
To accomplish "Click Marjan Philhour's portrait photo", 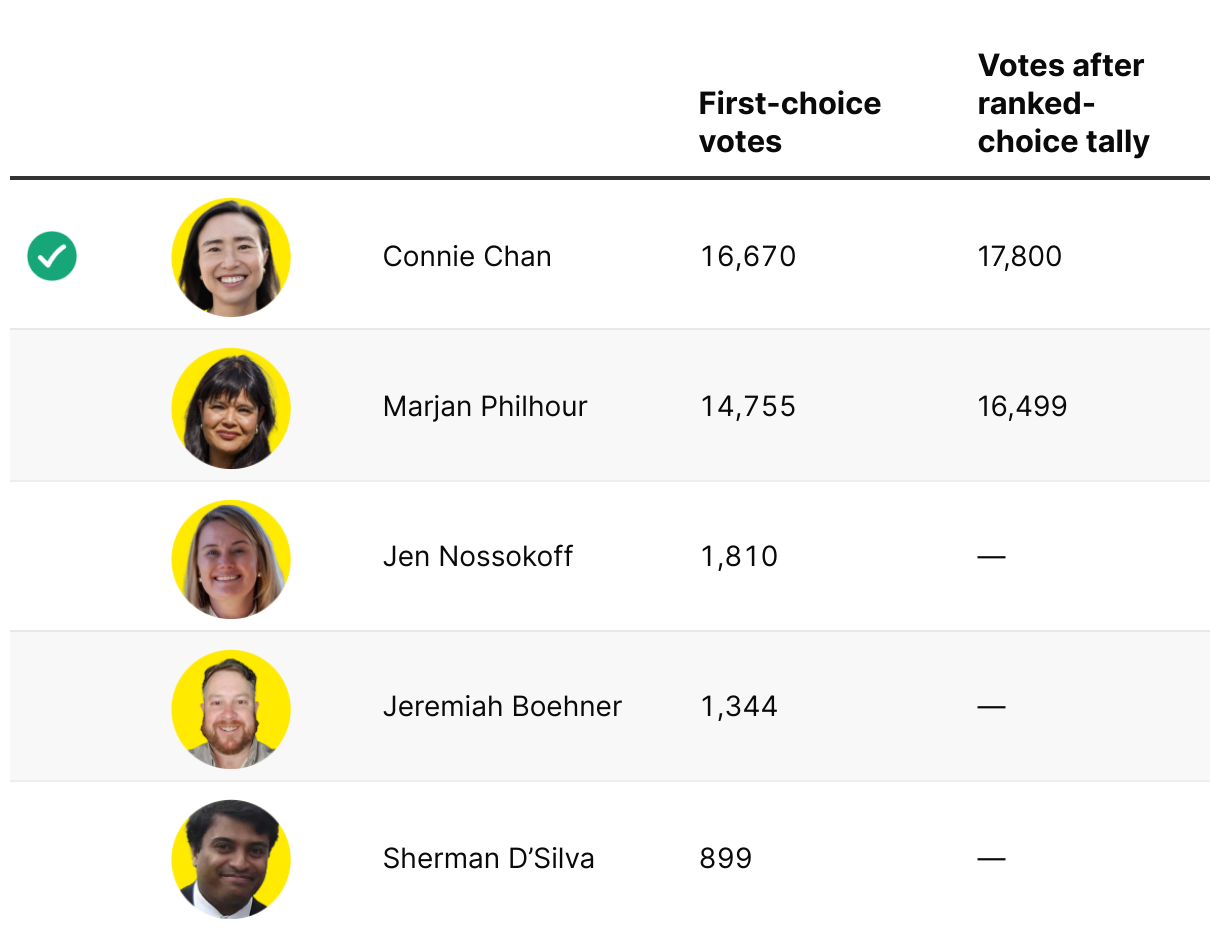I will [x=231, y=408].
